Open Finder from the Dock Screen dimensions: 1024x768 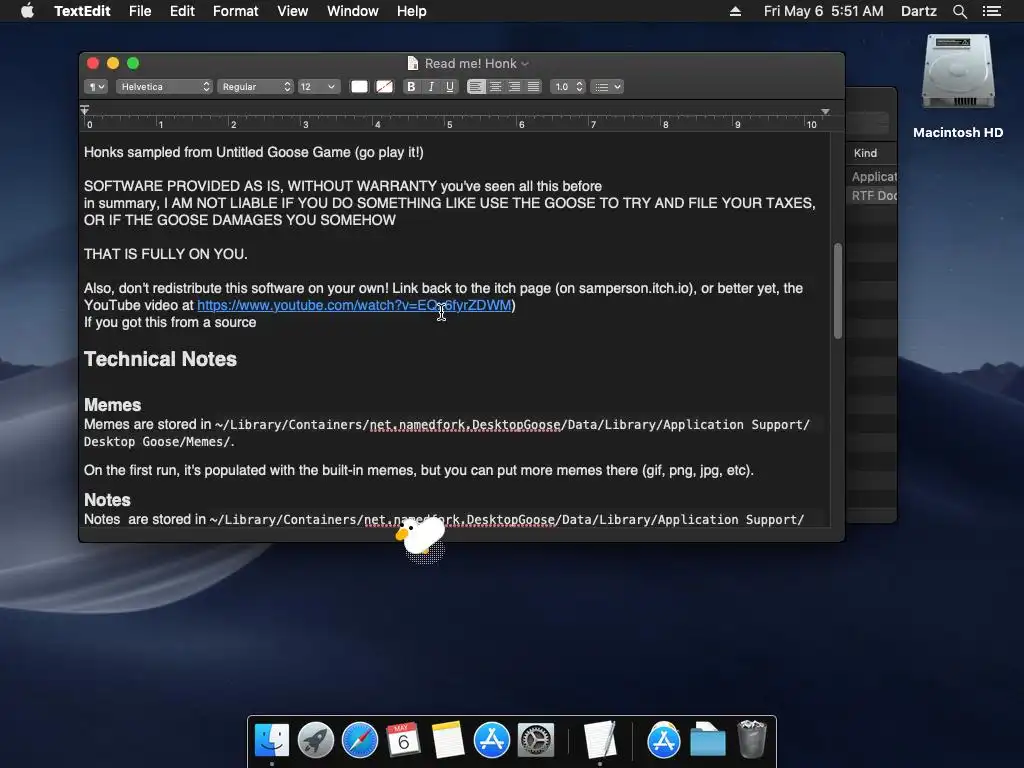click(272, 741)
